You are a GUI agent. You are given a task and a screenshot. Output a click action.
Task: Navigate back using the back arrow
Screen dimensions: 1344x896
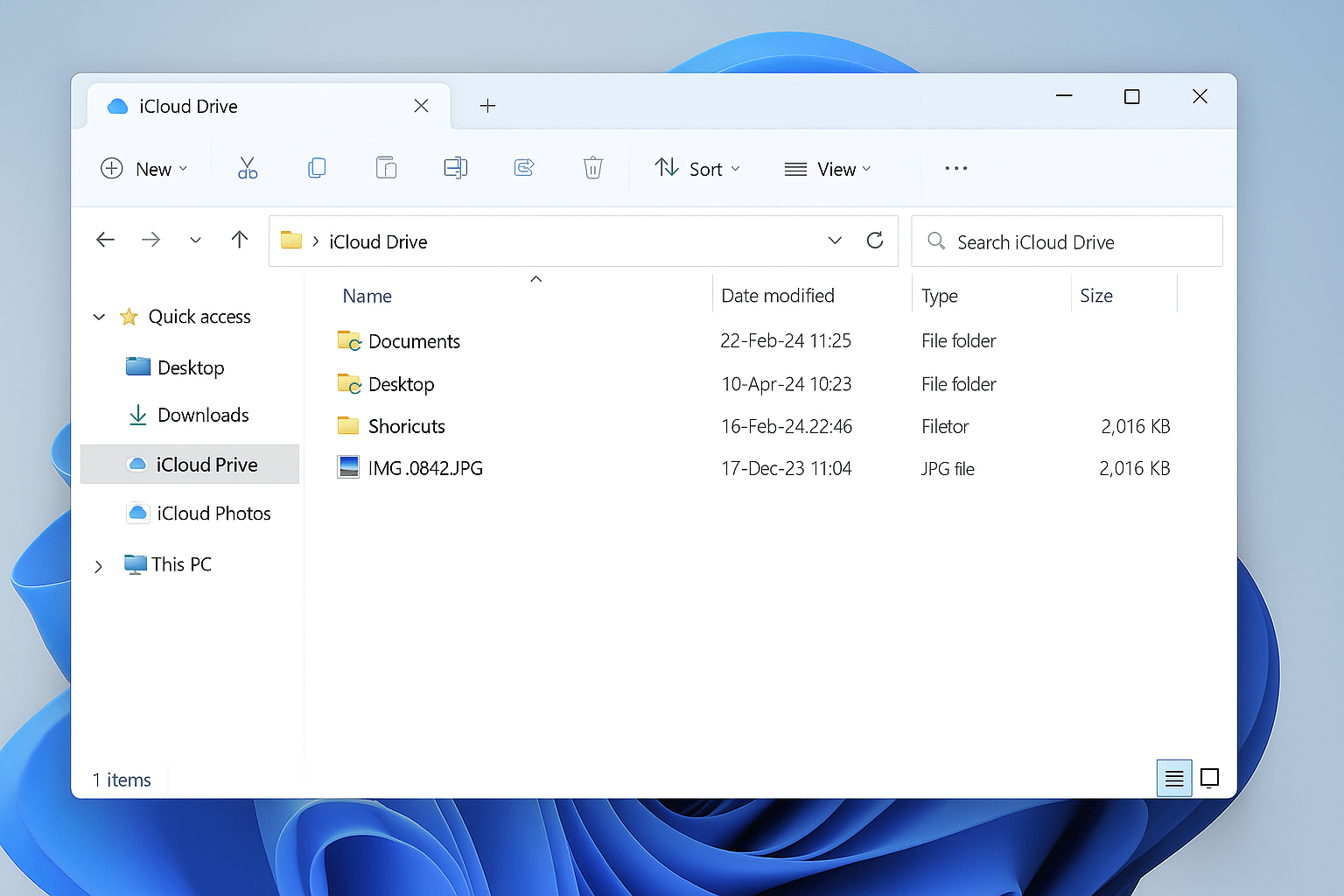pyautogui.click(x=105, y=240)
